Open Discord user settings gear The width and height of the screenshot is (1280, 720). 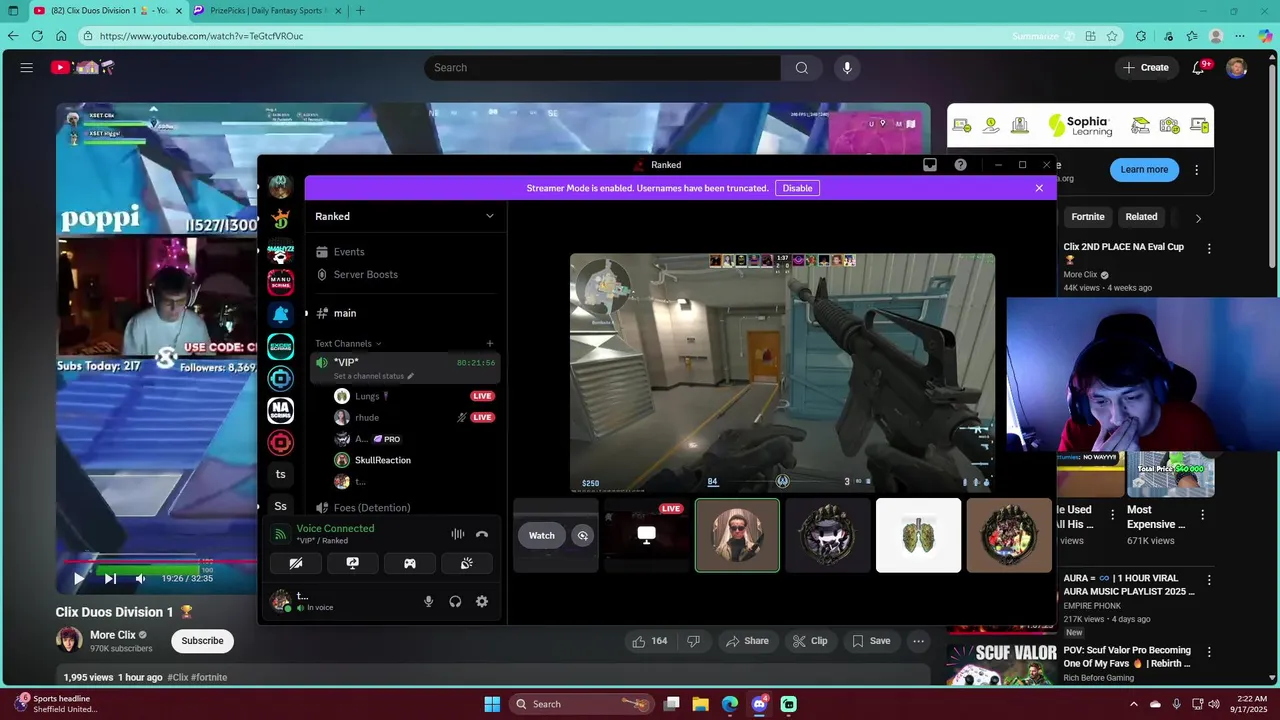click(482, 601)
